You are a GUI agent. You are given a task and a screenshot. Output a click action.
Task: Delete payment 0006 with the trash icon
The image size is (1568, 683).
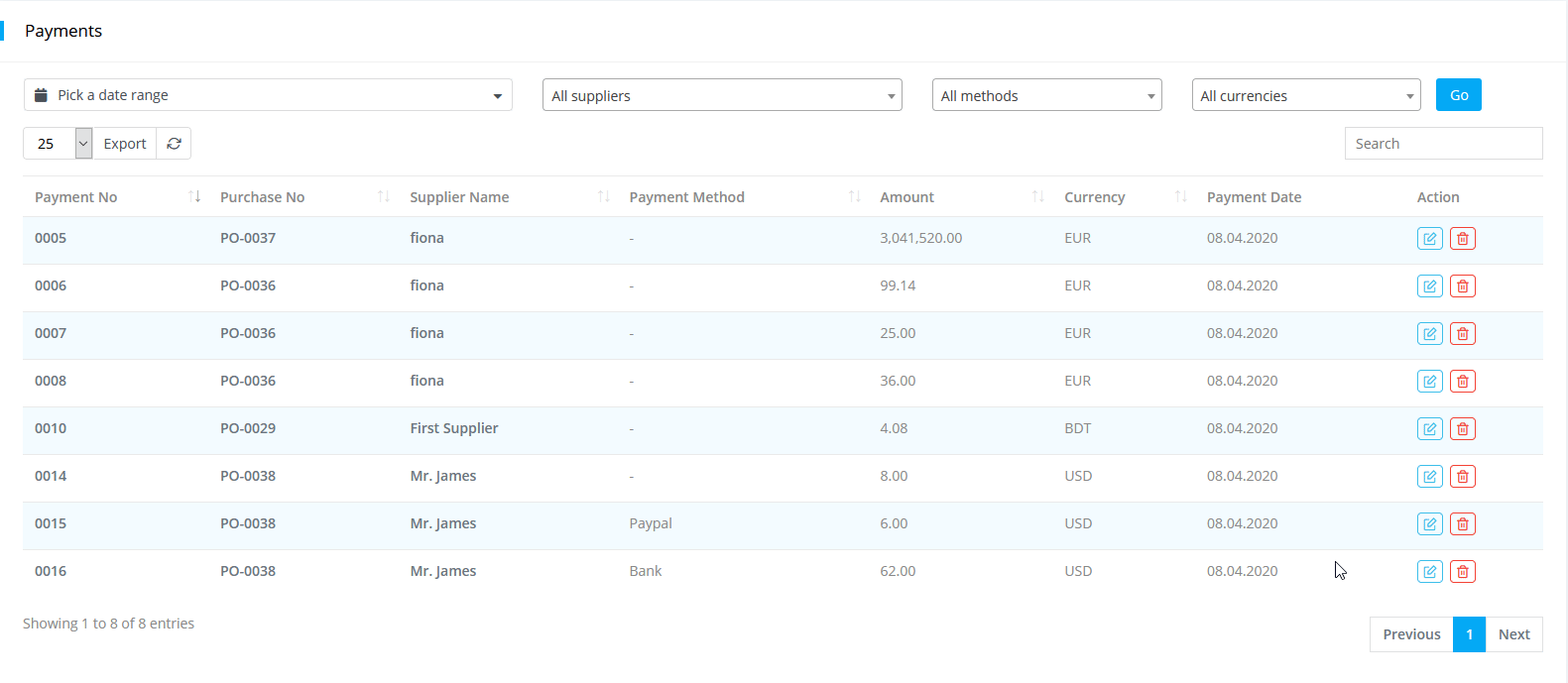pyautogui.click(x=1462, y=286)
